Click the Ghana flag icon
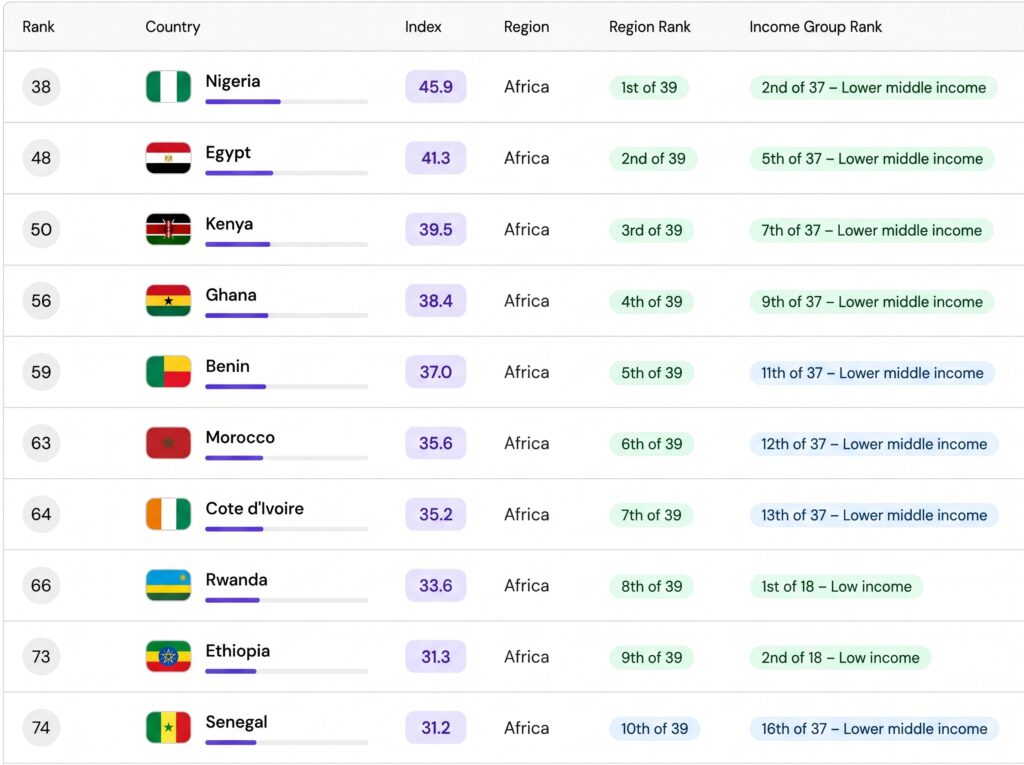 point(168,300)
